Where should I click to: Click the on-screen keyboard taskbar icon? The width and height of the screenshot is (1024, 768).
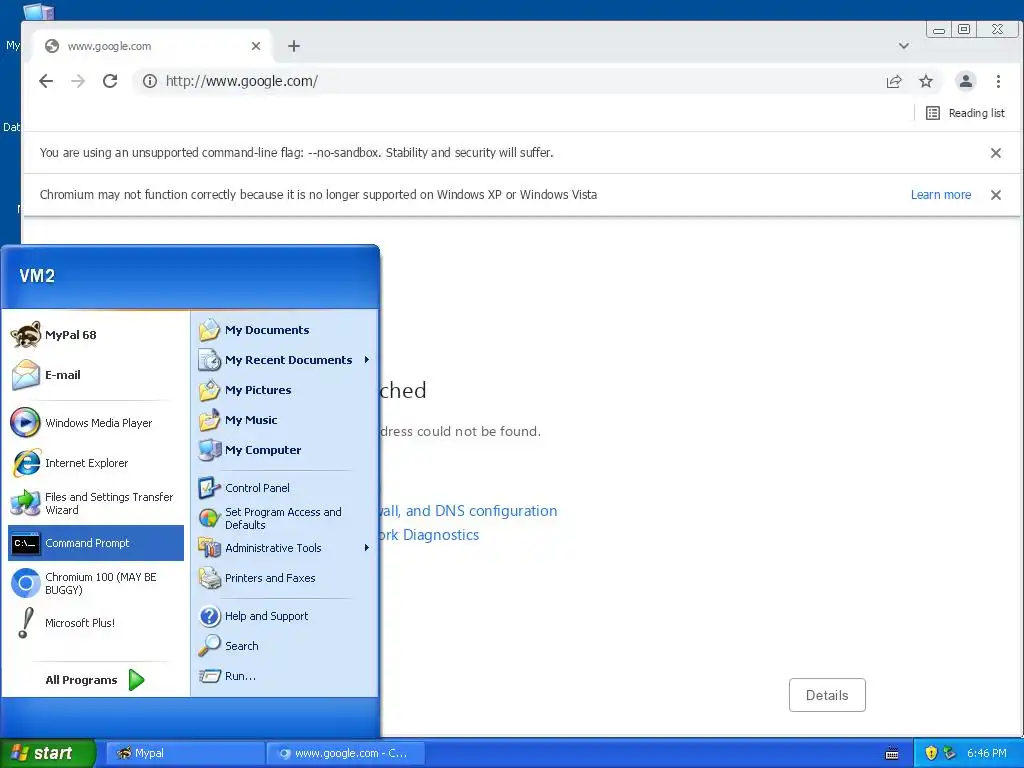(x=891, y=754)
